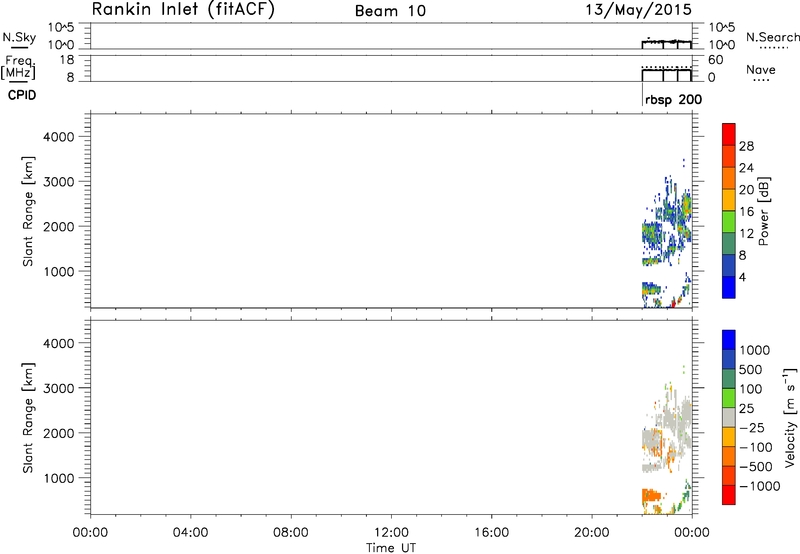Image resolution: width=800 pixels, height=554 pixels.
Task: Click the frequency bar in the Freq. panel
Action: click(666, 75)
